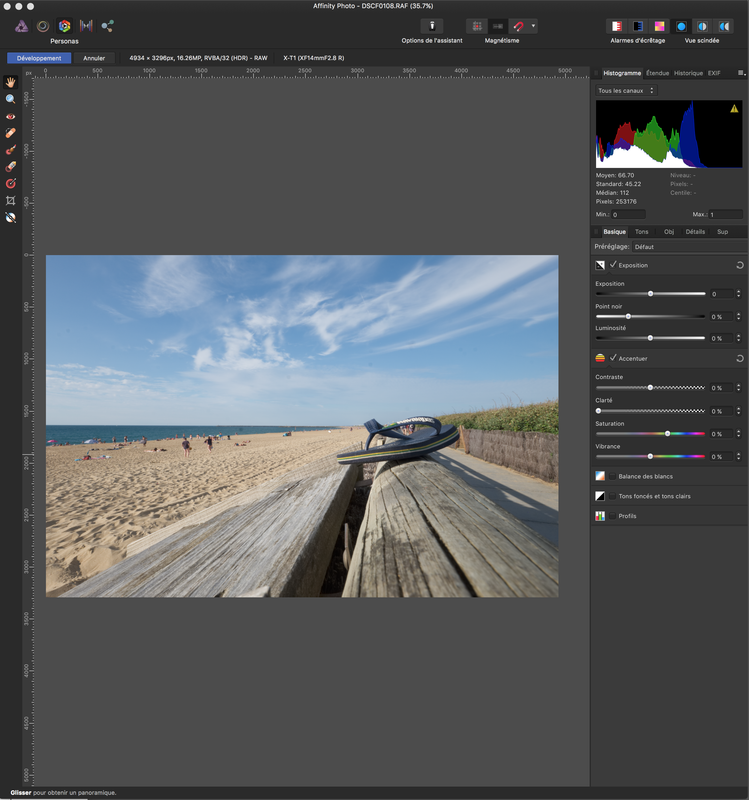Screen dimensions: 749x800
Task: Enable Tons foncés et tons clairs checkbox
Action: [612, 496]
